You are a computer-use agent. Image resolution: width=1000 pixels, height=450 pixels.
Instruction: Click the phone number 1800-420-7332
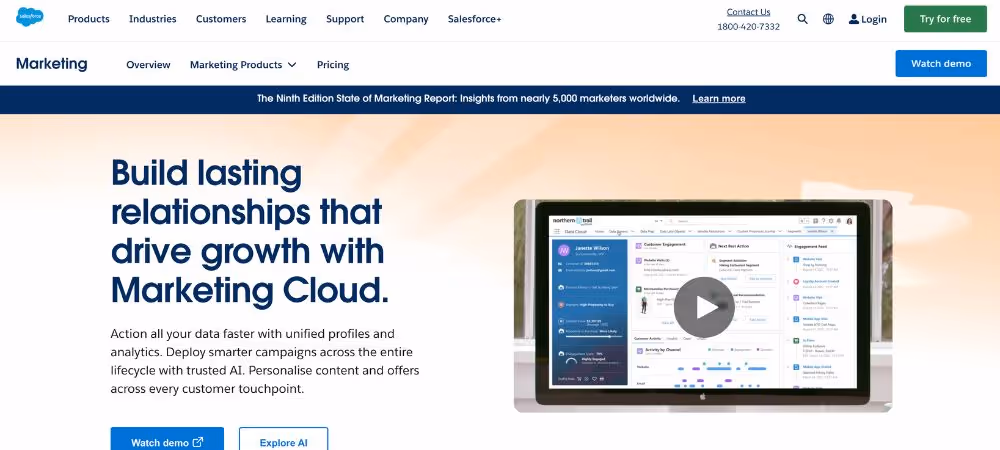[748, 27]
